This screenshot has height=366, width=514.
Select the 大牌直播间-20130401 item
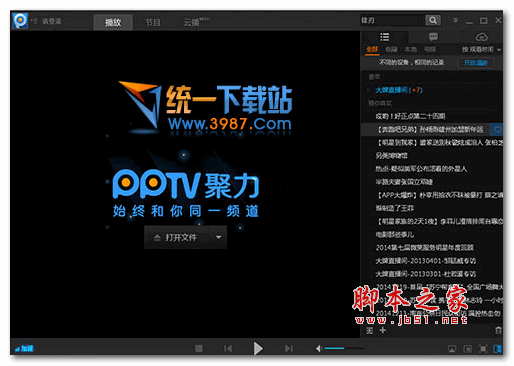(x=426, y=261)
